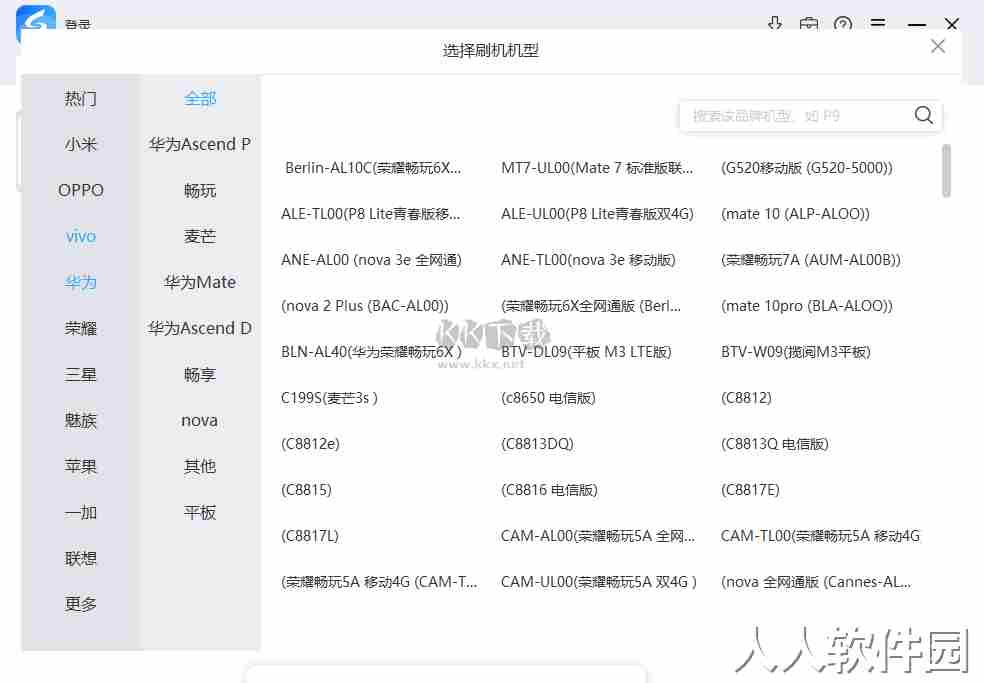Choose model CAM-UL00(荣耀畅玩5A 双4G )
The height and width of the screenshot is (683, 984).
click(x=599, y=582)
